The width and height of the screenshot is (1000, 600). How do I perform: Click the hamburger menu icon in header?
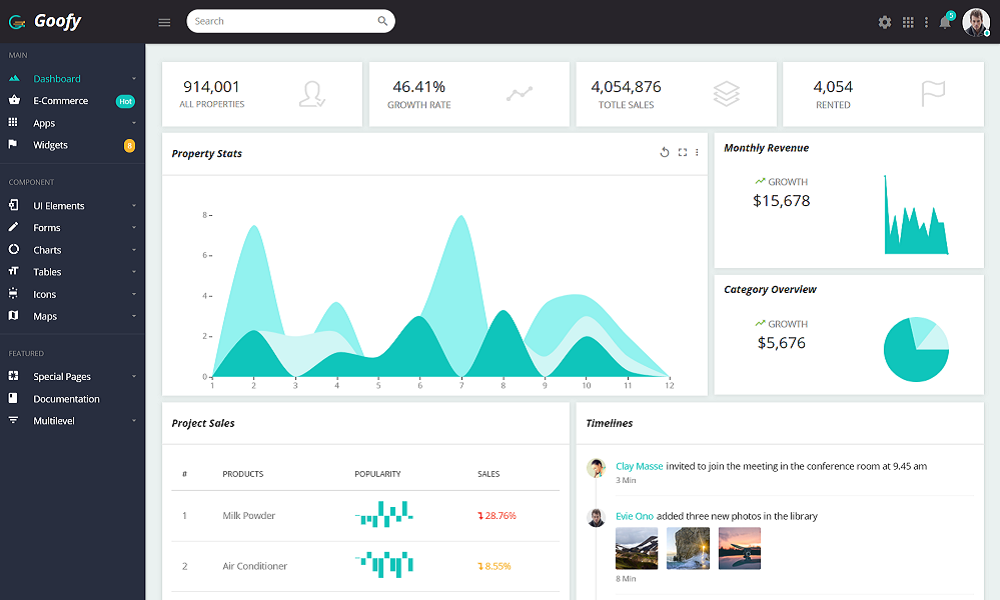tap(164, 22)
